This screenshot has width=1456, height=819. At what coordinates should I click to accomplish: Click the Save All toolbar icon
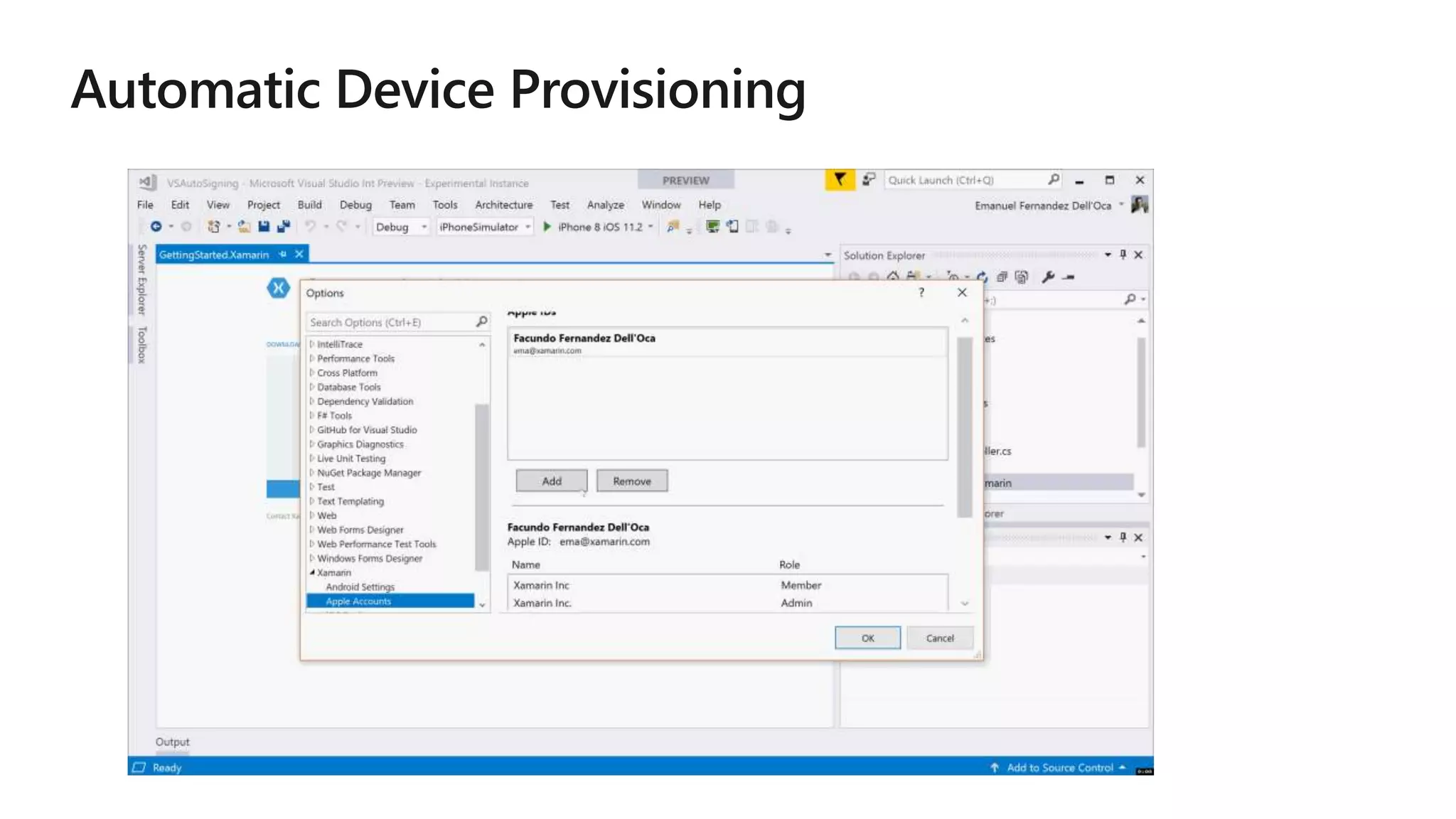[283, 226]
